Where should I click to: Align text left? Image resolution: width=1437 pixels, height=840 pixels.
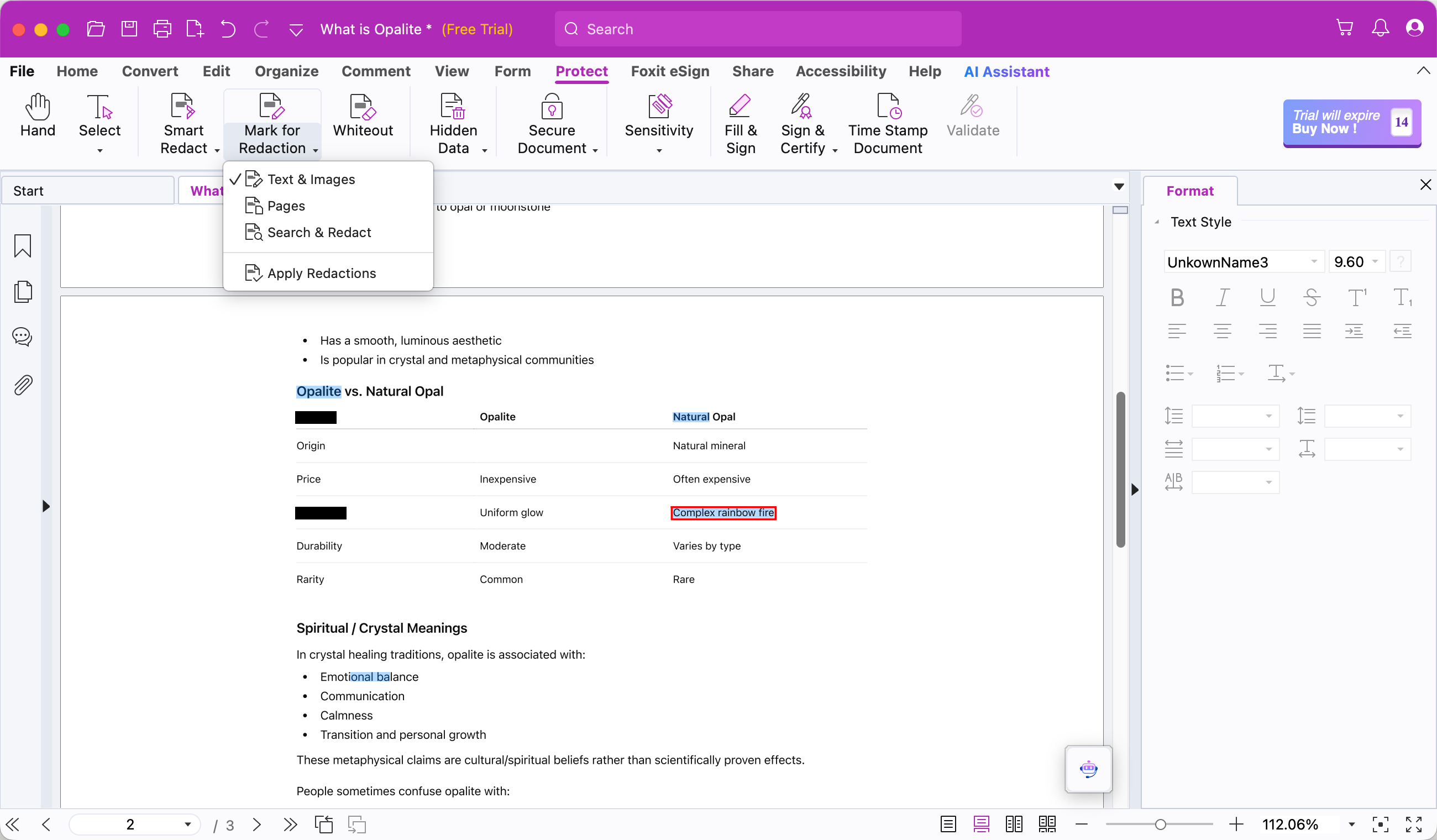pos(1176,331)
